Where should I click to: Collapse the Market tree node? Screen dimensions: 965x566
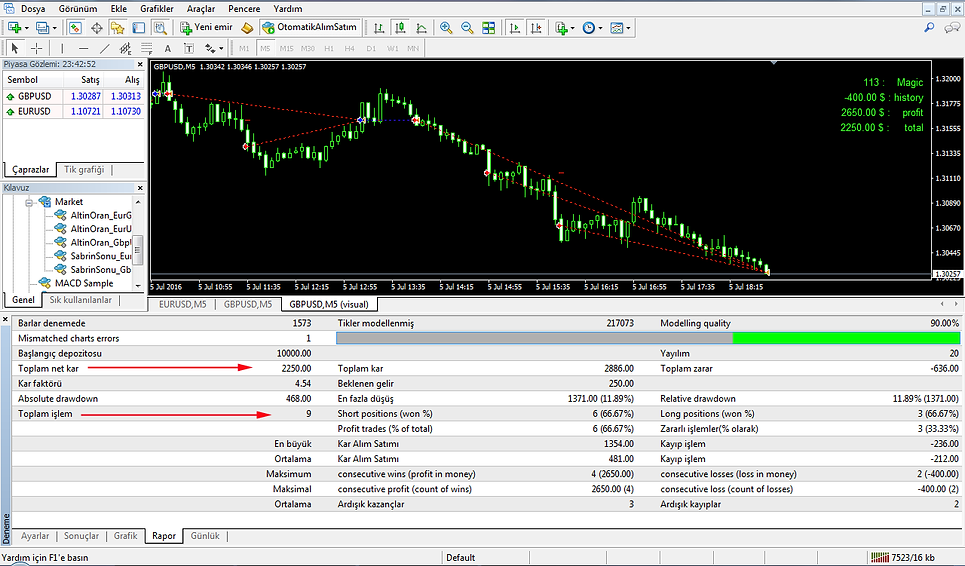click(28, 202)
